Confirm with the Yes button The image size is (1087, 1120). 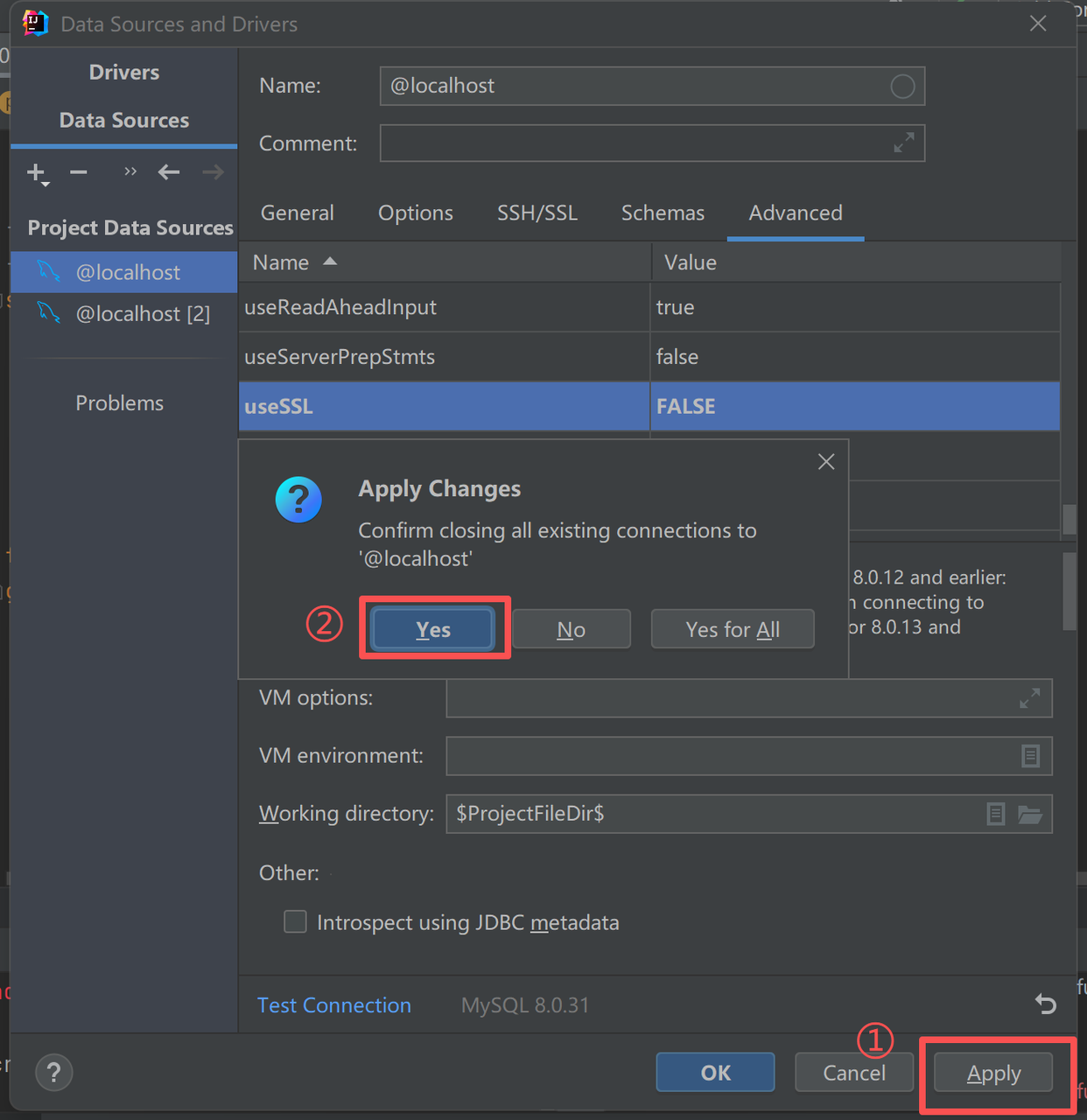(433, 629)
